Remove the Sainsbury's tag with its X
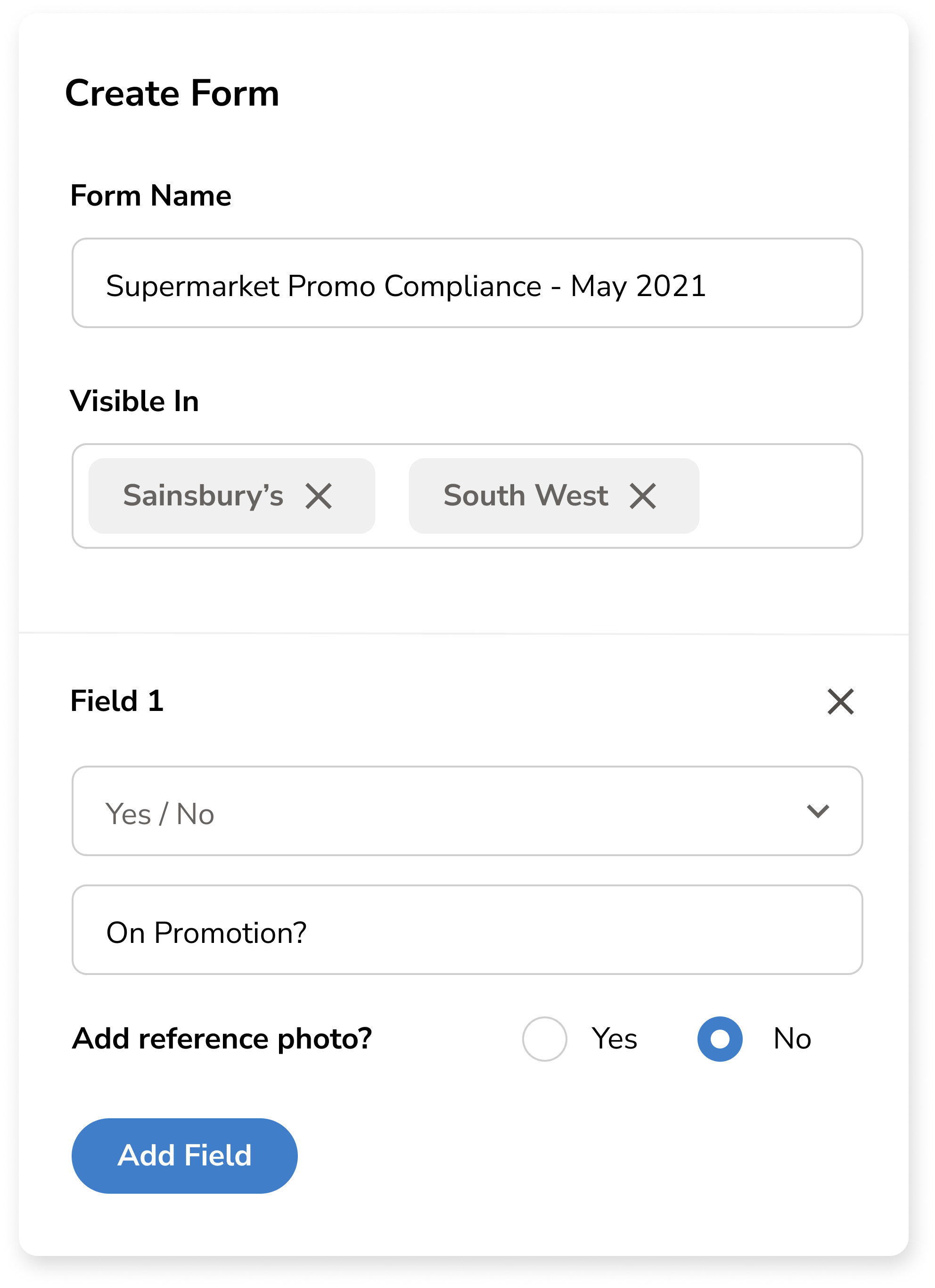935x1288 pixels. point(319,496)
